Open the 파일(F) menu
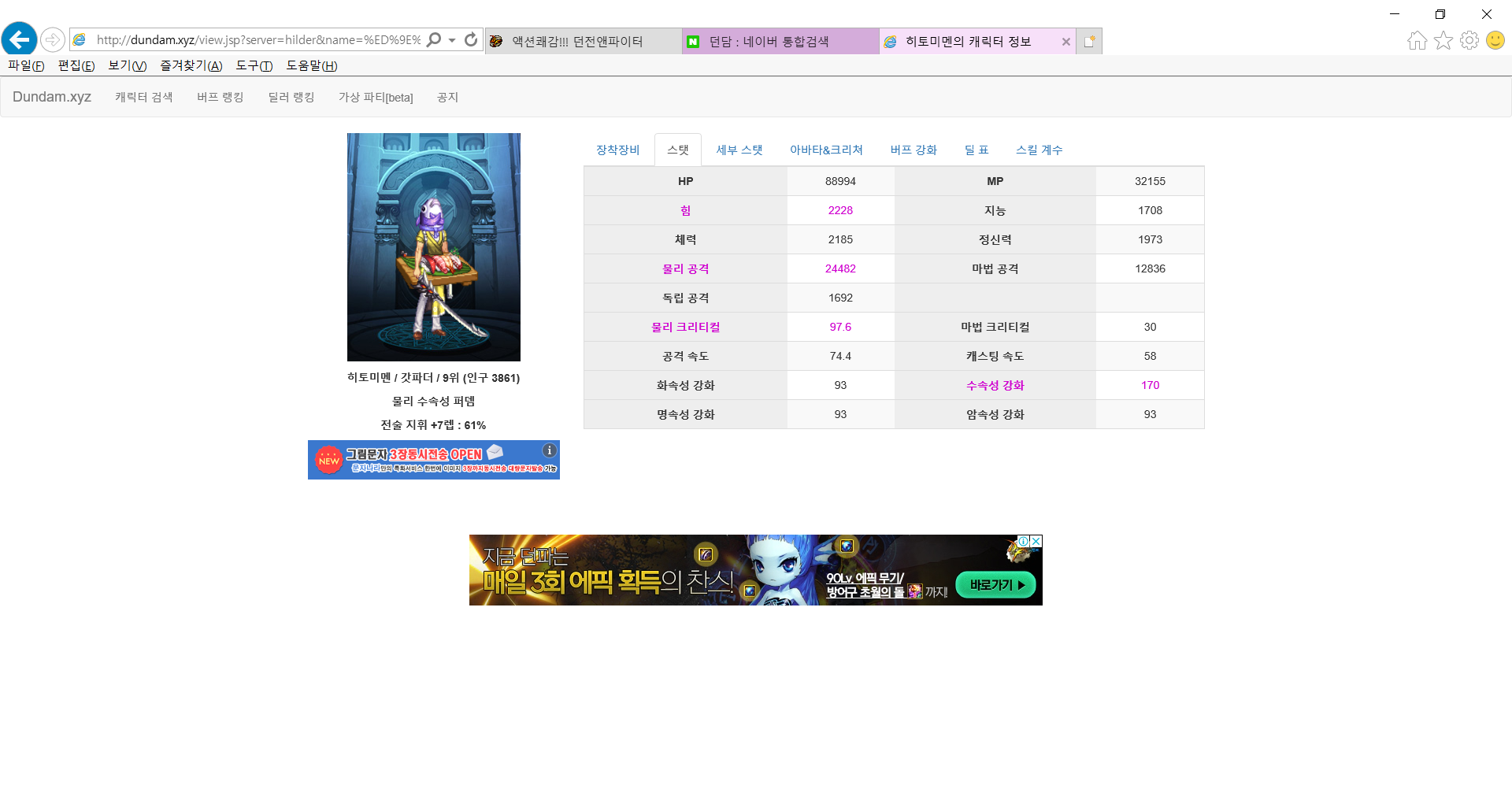 pos(26,65)
